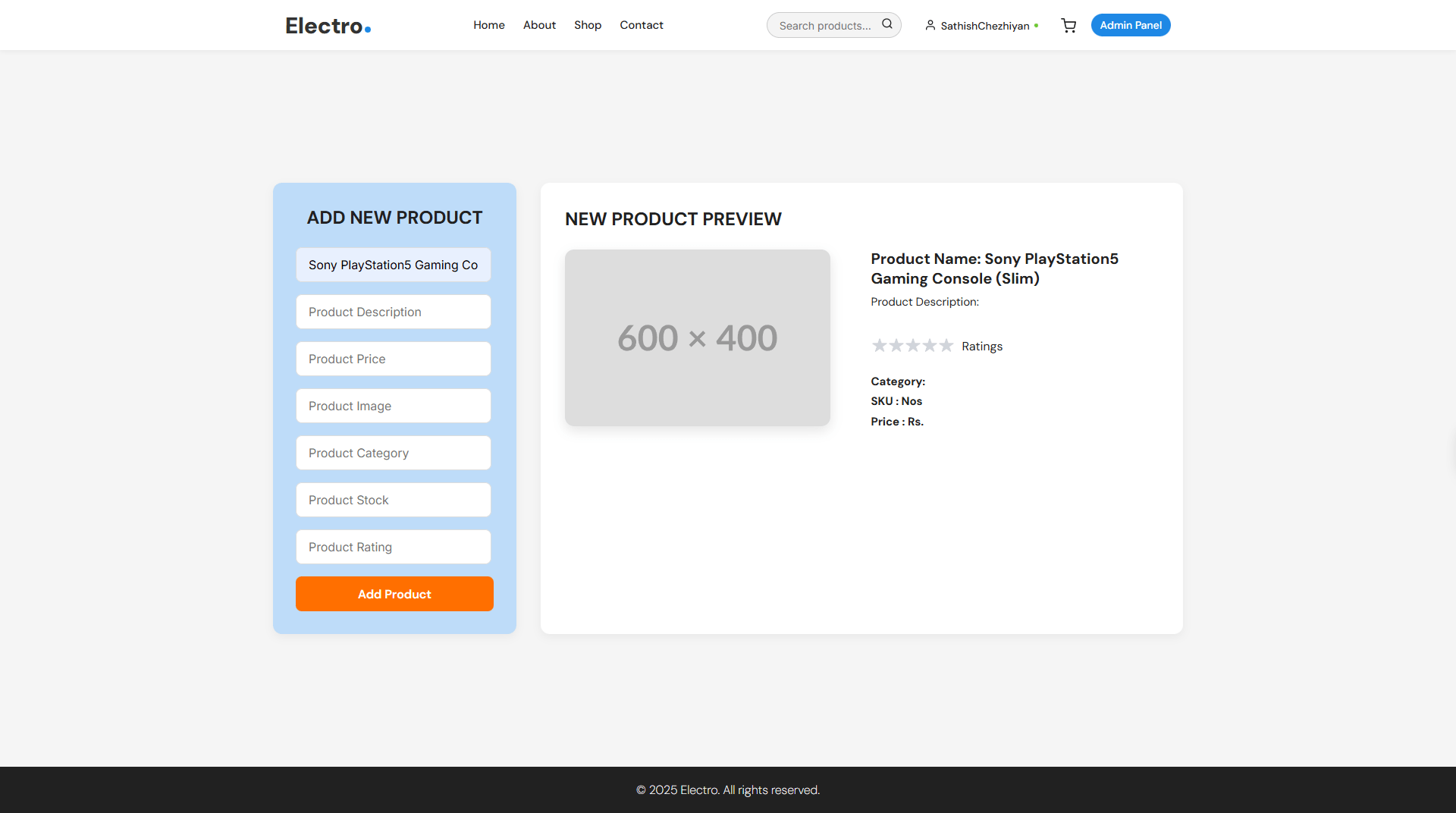Click the user profile icon
This screenshot has height=813, width=1456.
click(x=930, y=26)
